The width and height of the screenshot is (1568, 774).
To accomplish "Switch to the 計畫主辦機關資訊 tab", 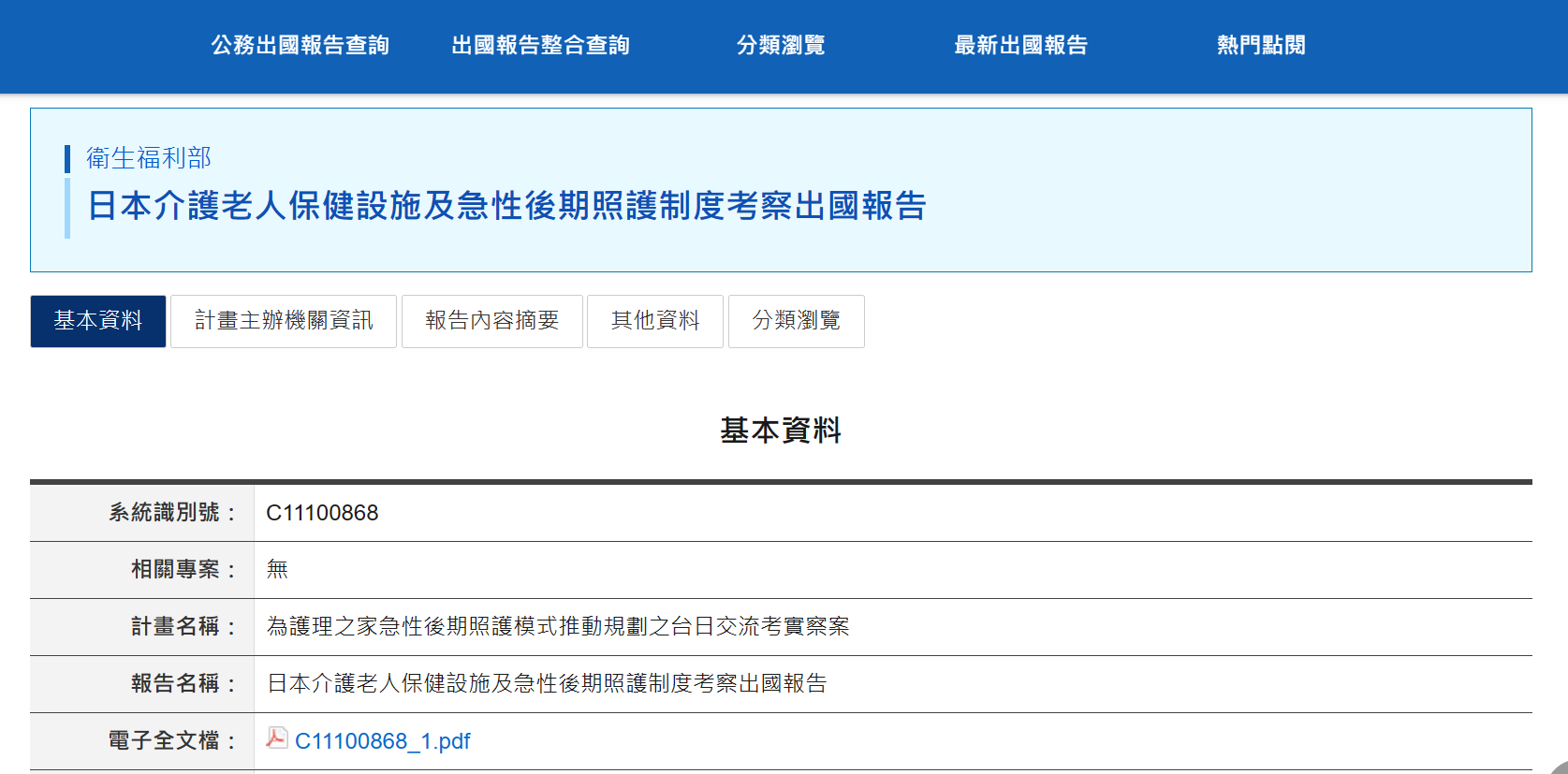I will [x=284, y=321].
